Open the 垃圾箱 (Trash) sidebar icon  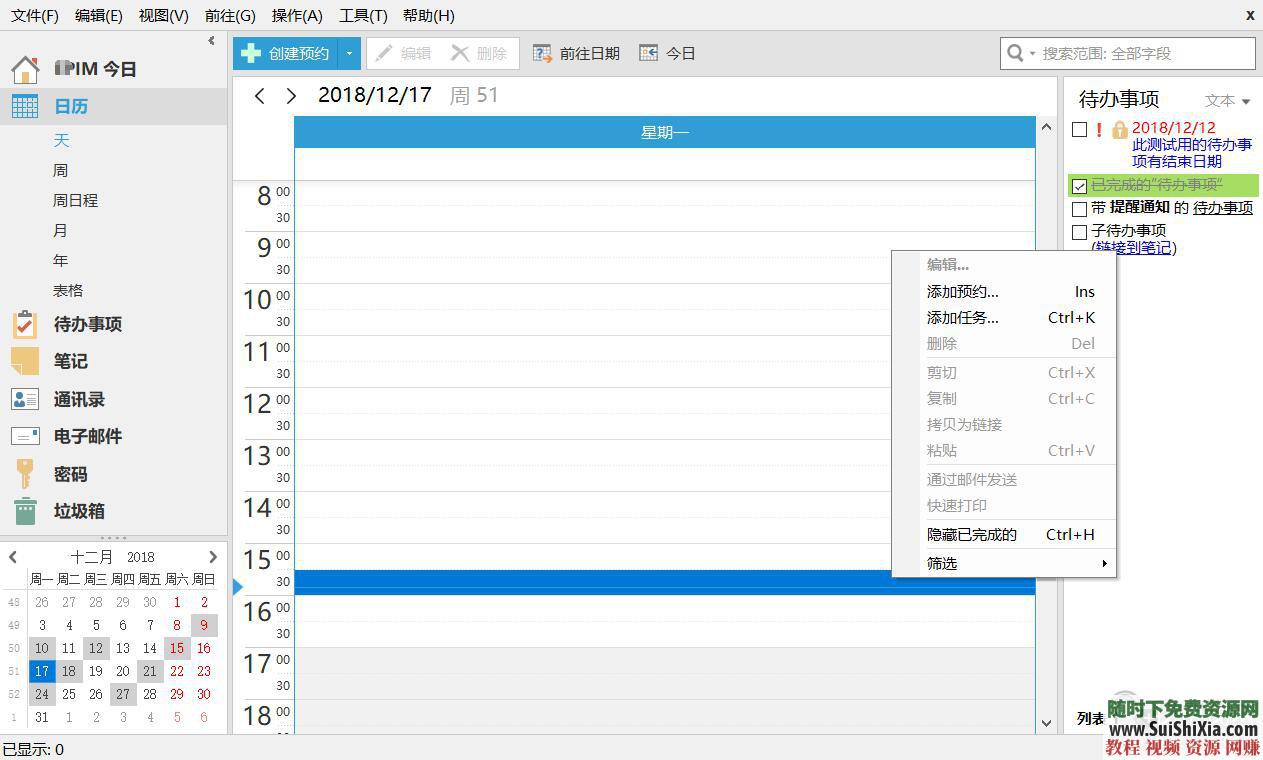(24, 511)
